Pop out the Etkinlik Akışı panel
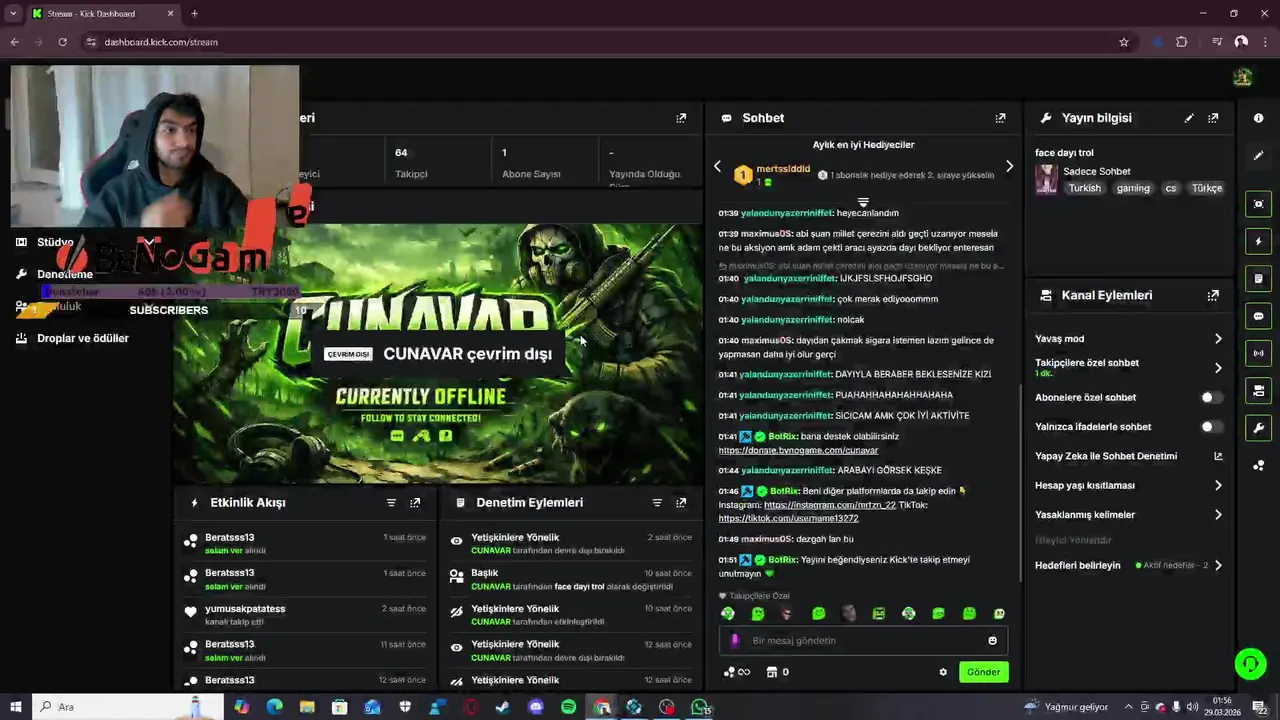Screen dimensions: 1280x720 [x=415, y=503]
